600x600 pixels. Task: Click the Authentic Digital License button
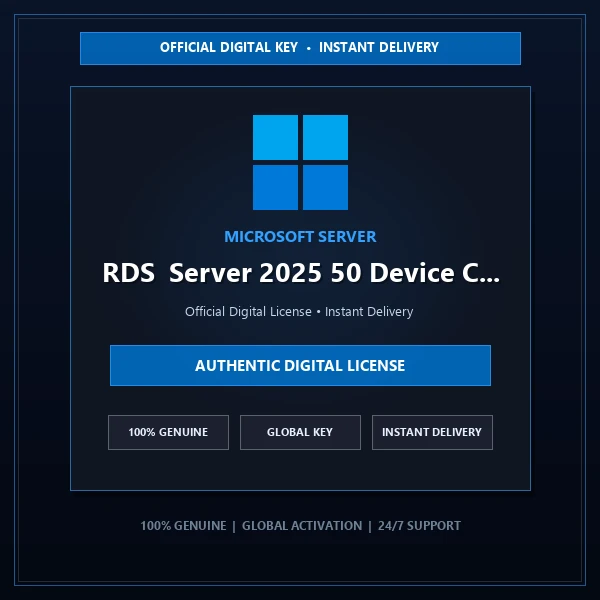[x=300, y=365]
